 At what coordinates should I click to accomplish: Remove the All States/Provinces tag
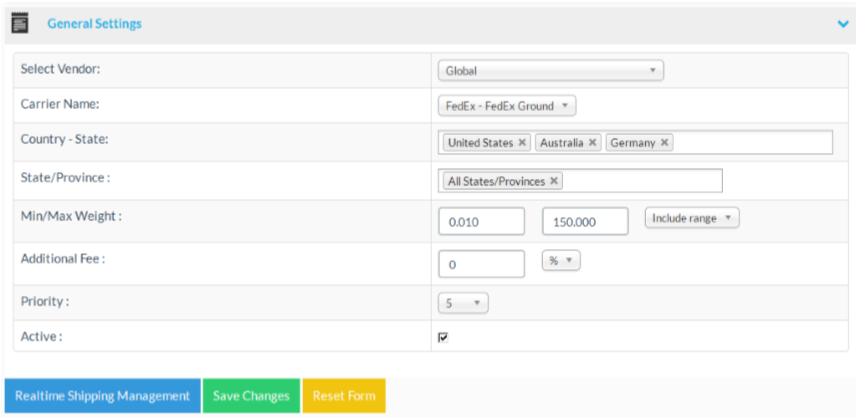(554, 181)
